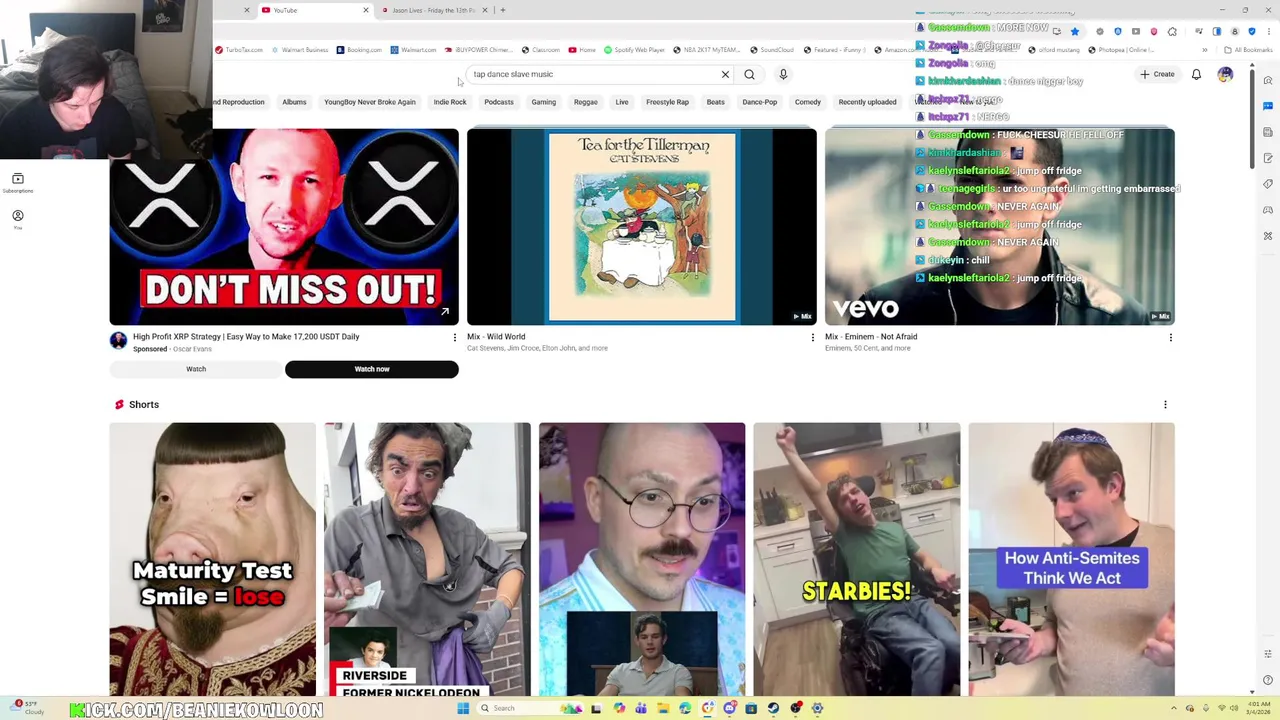Open the Tea for the Tillerman mix thumbnail

[642, 227]
